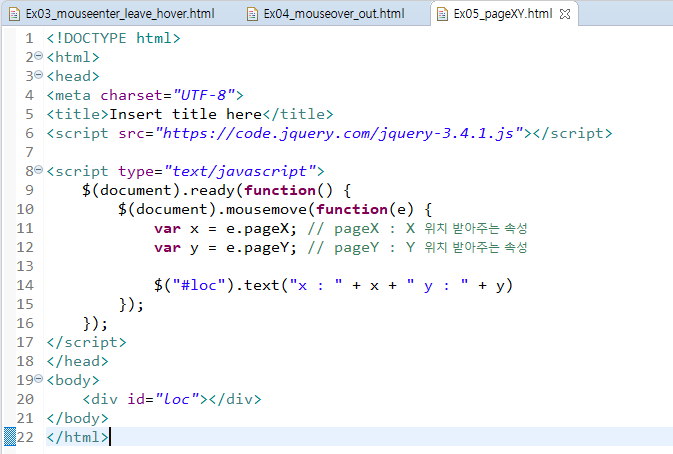
Task: Click the jquery-3.4.1.js source URL
Action: pyautogui.click(x=340, y=133)
